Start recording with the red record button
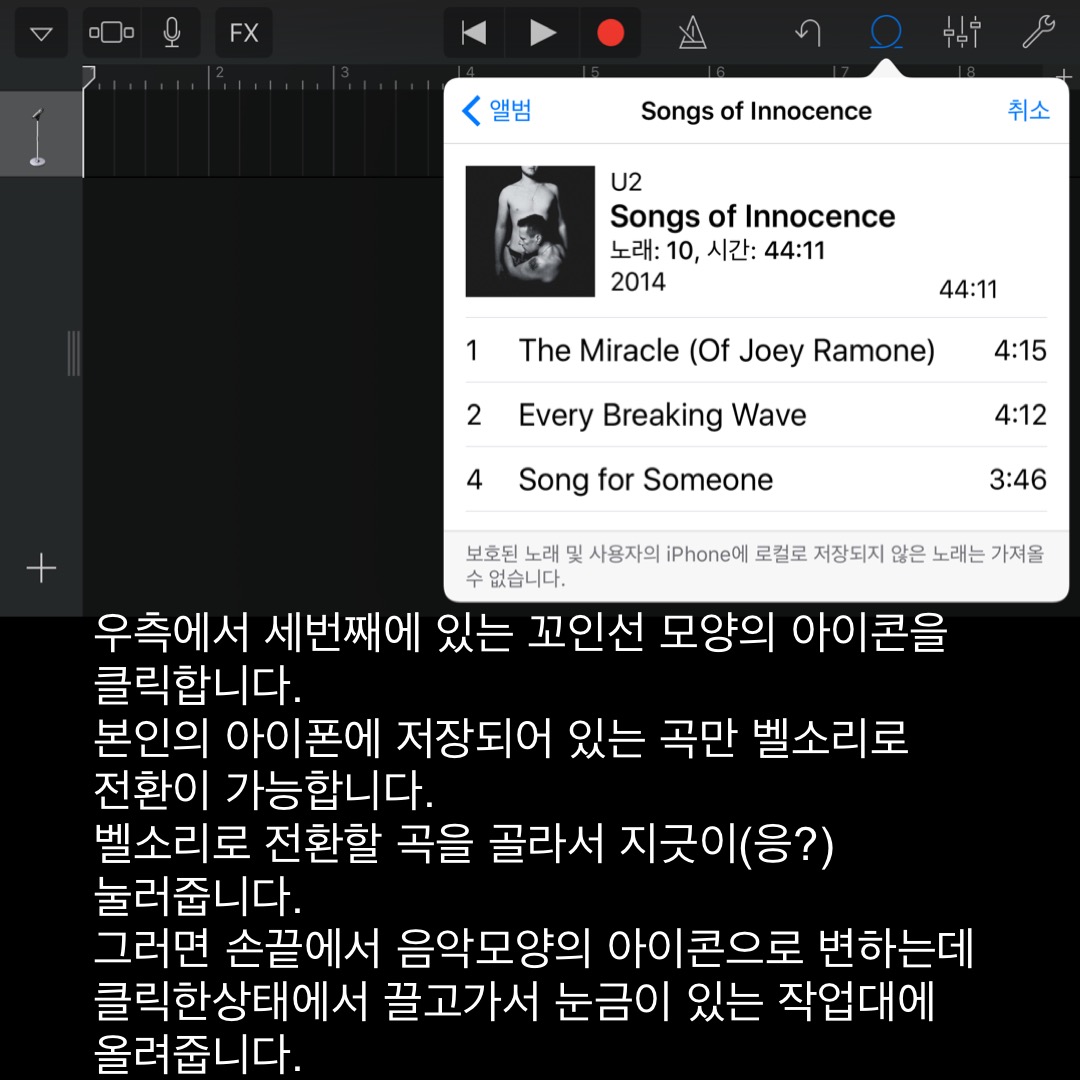Image resolution: width=1080 pixels, height=1080 pixels. [x=610, y=32]
